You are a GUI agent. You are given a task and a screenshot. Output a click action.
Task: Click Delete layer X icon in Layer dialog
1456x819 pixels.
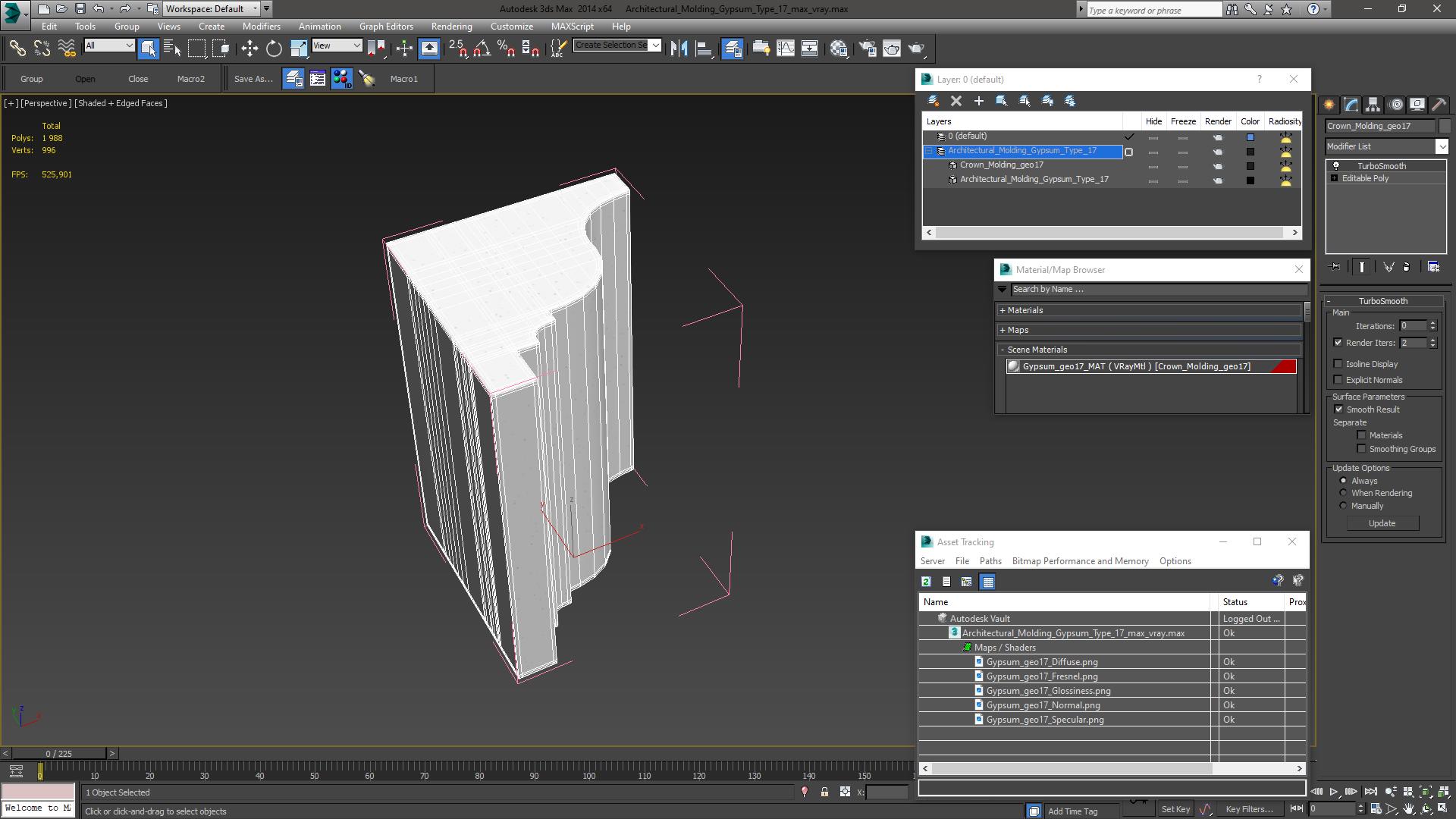click(956, 101)
